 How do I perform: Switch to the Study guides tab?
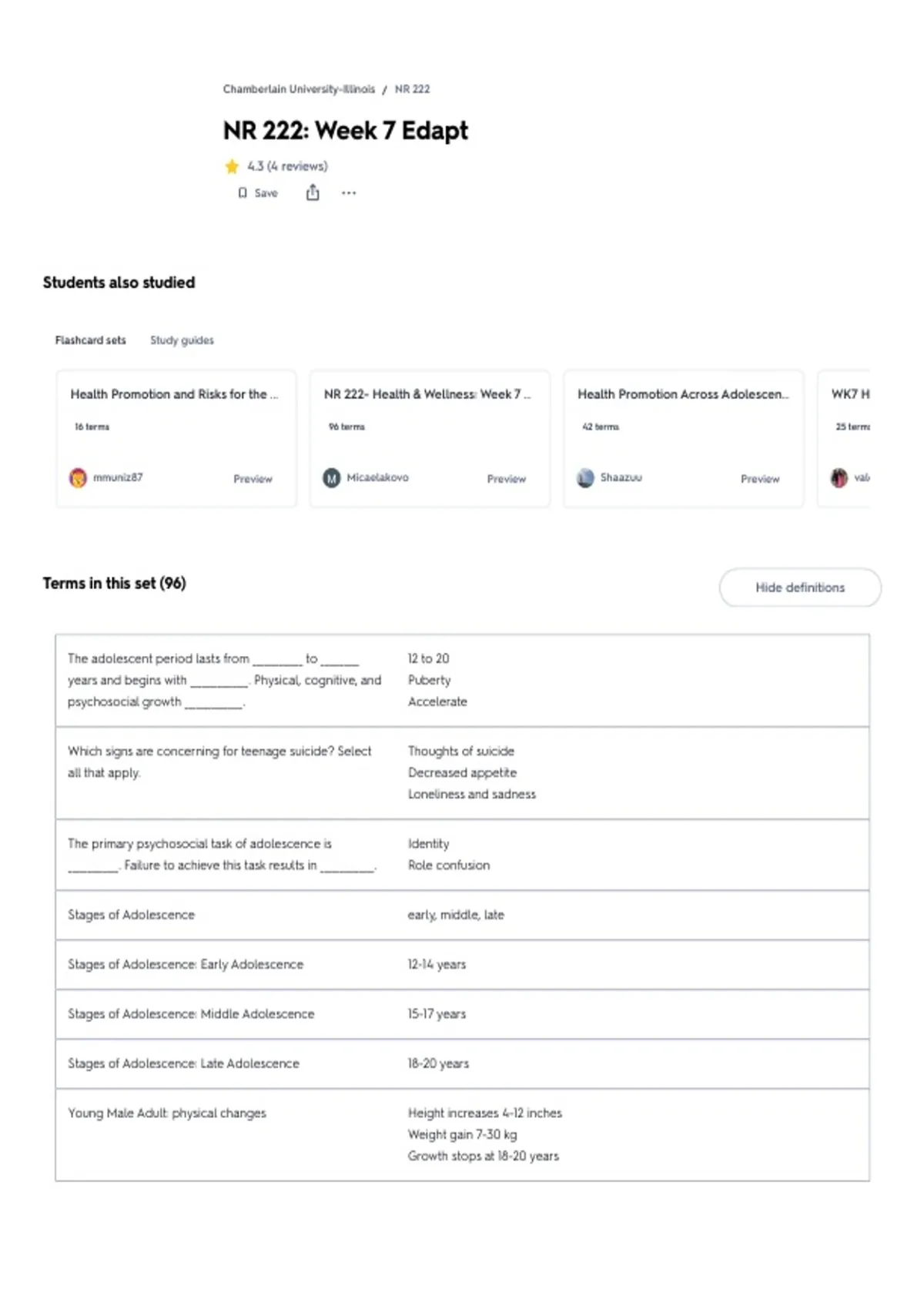pos(182,340)
